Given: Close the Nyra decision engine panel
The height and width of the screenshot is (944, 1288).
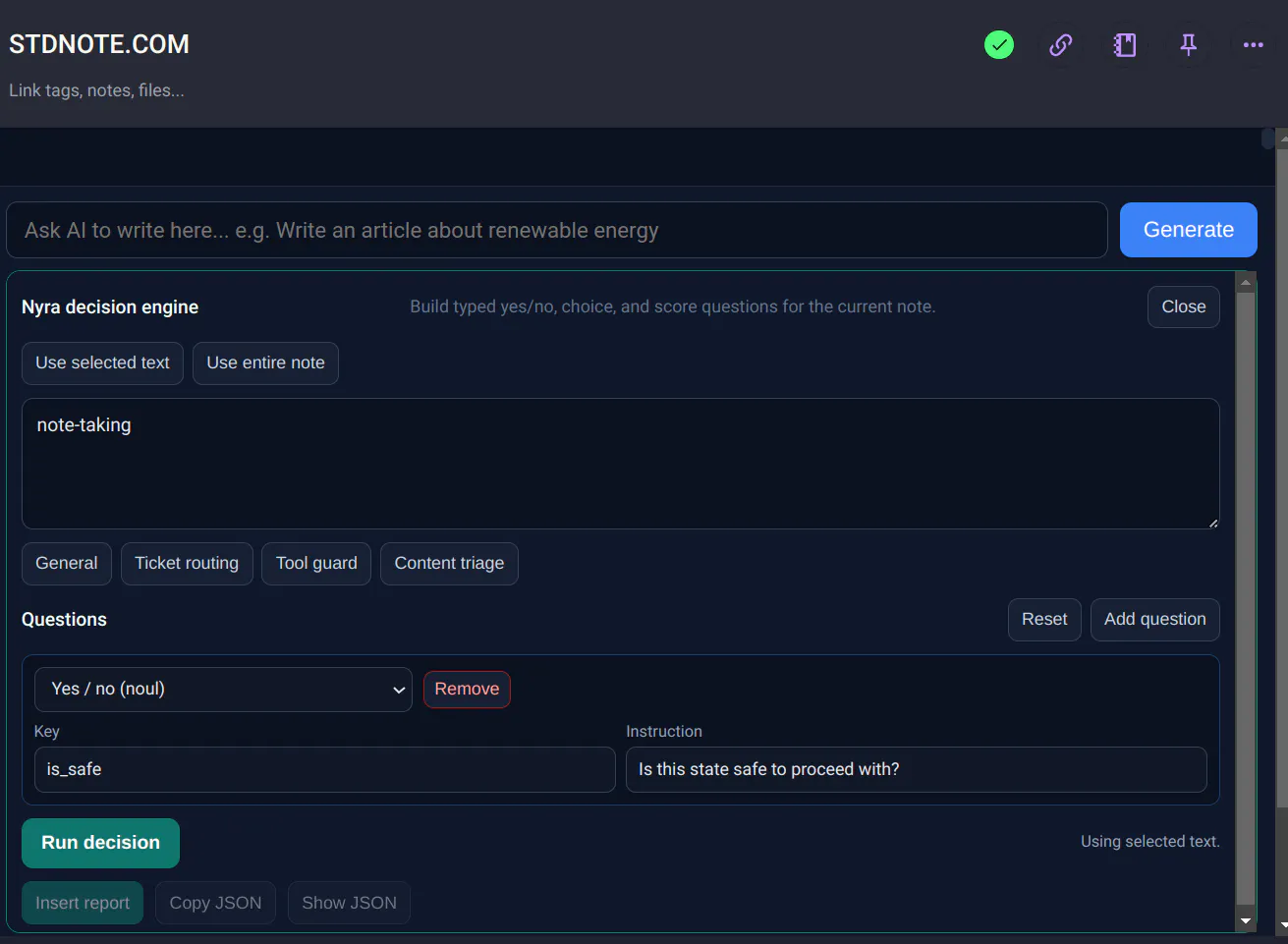Looking at the screenshot, I should click(x=1184, y=306).
